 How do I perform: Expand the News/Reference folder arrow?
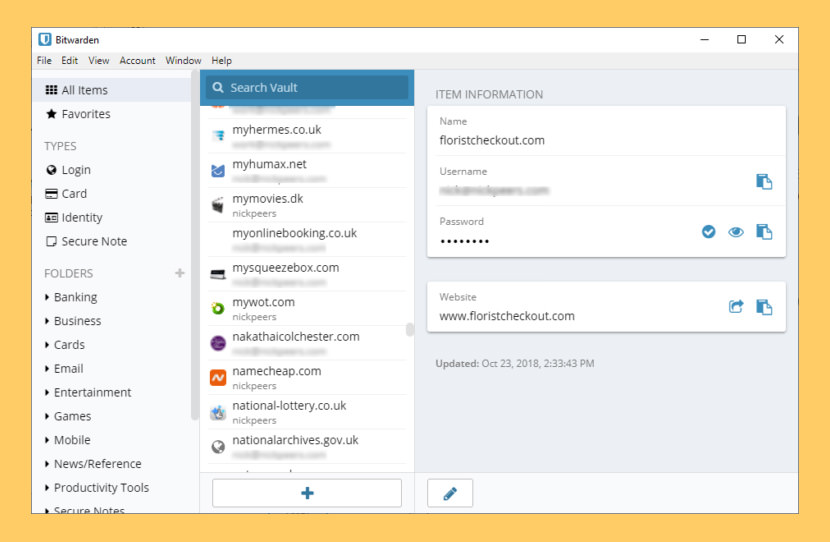pyautogui.click(x=47, y=464)
